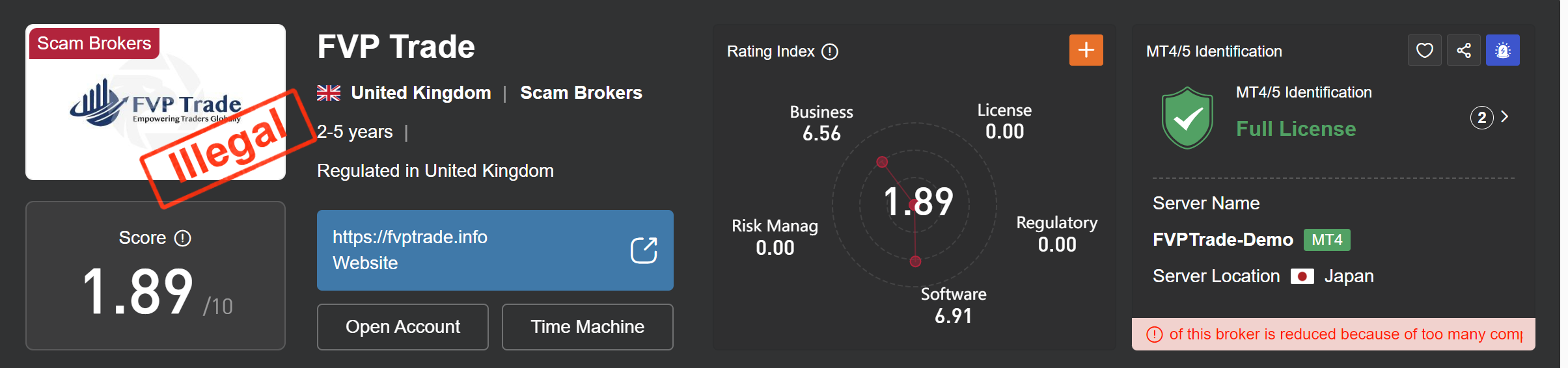
Task: Click the warning icon in the red notice
Action: pyautogui.click(x=1154, y=334)
